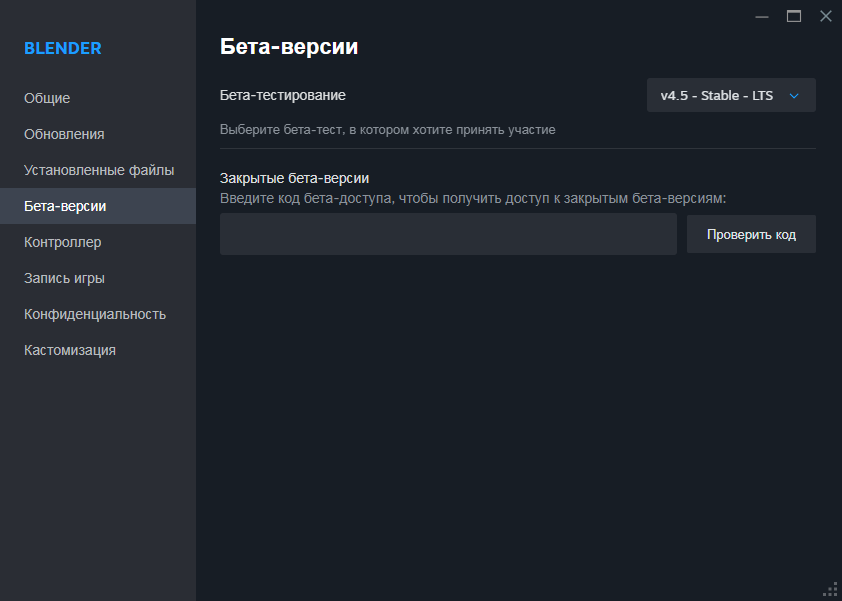Click the Бета-версии page heading

pyautogui.click(x=289, y=47)
